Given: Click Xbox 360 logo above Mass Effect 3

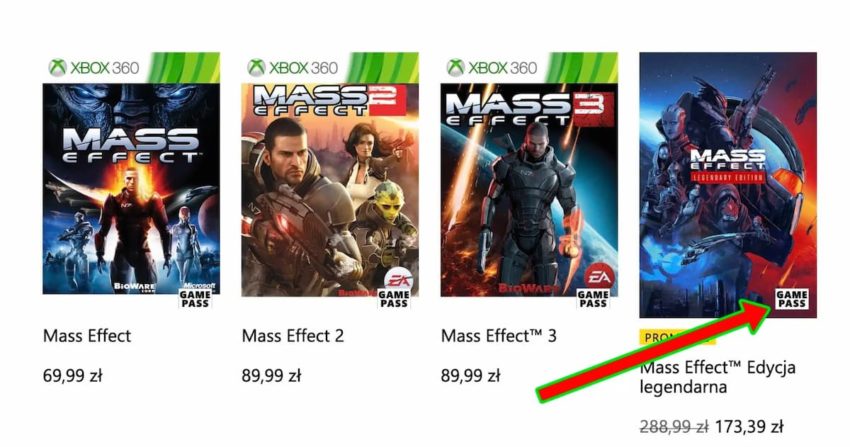Looking at the screenshot, I should (x=491, y=68).
